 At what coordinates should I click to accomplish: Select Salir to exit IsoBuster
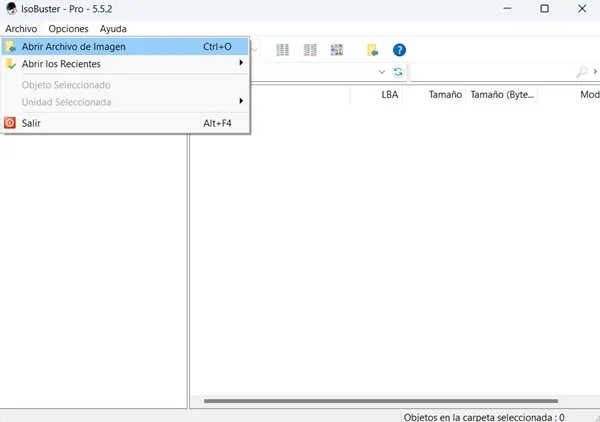pyautogui.click(x=125, y=123)
